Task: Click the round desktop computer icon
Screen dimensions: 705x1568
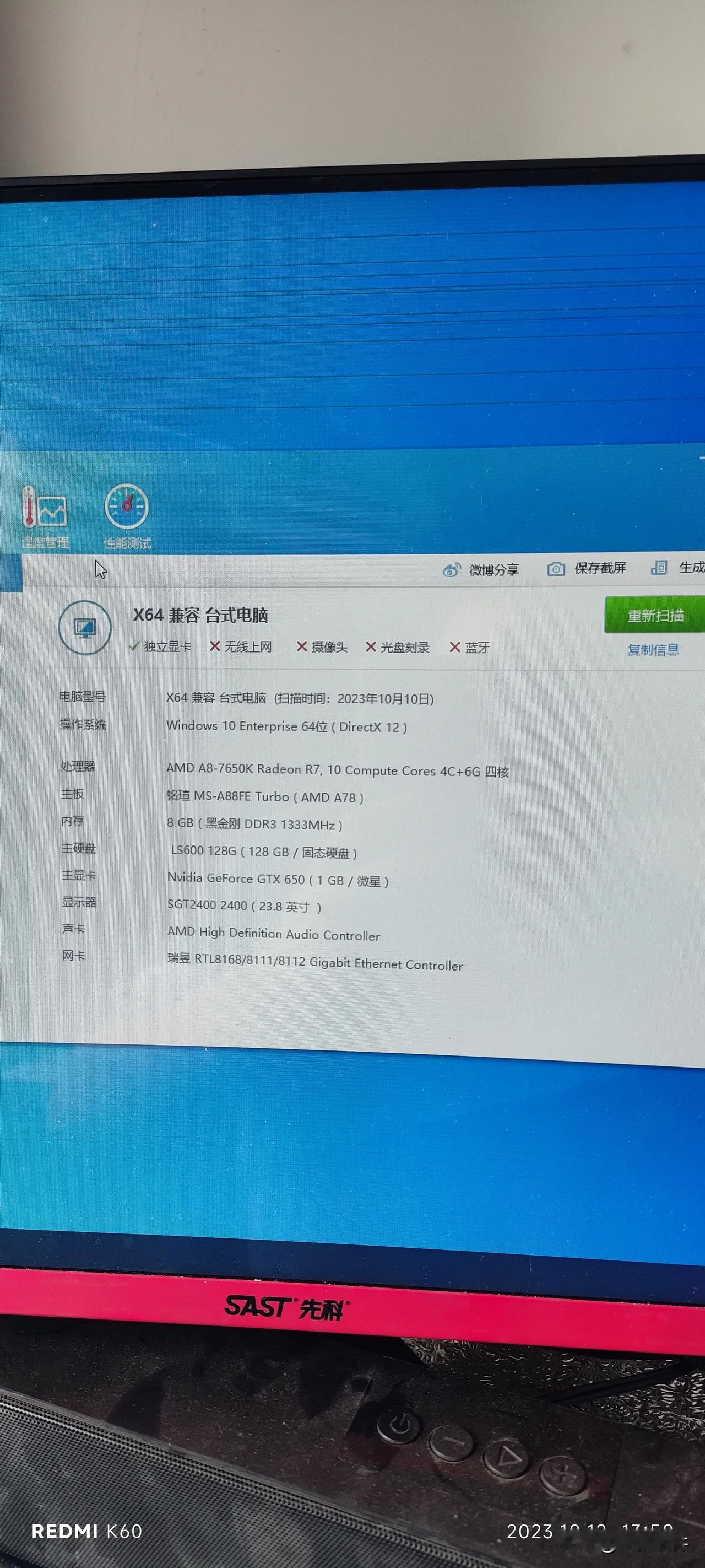Action: point(85,628)
